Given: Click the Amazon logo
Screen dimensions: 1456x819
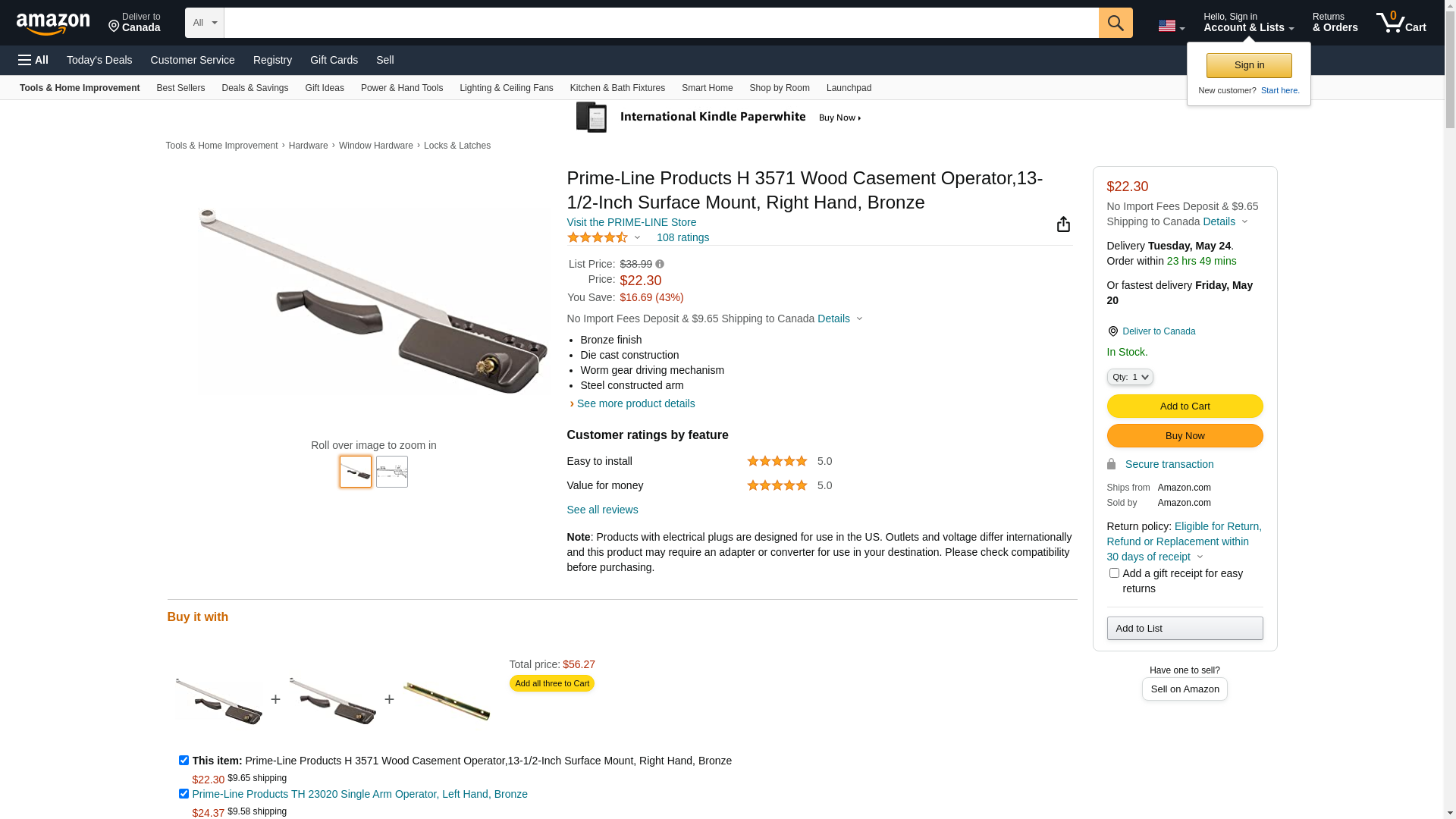Looking at the screenshot, I should point(53,24).
